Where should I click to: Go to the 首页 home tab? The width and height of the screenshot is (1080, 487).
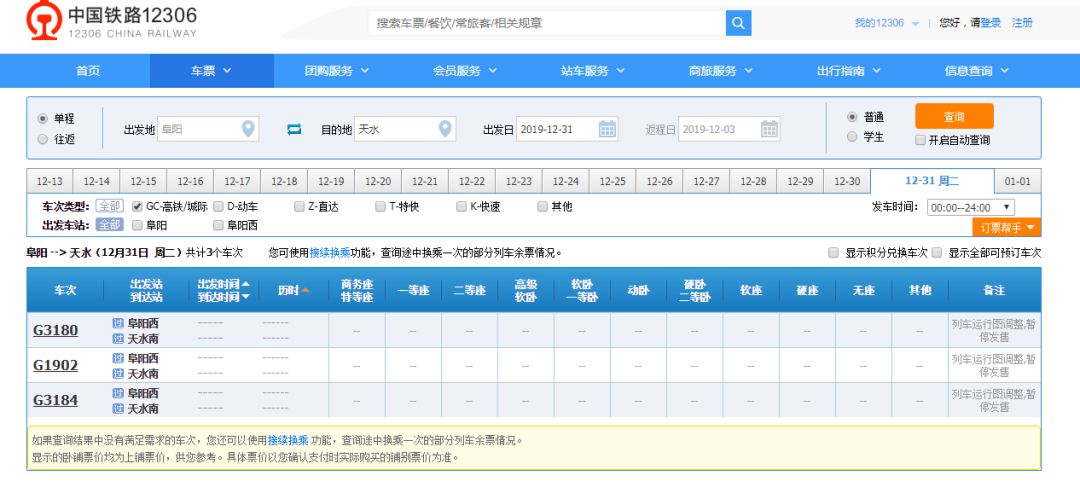88,70
